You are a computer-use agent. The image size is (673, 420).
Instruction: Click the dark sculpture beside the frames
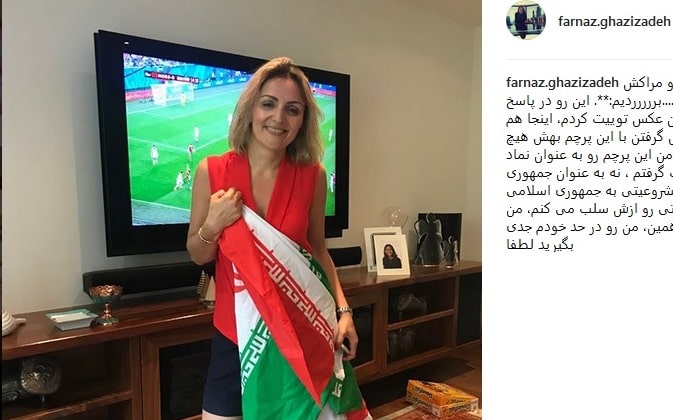pos(437,242)
